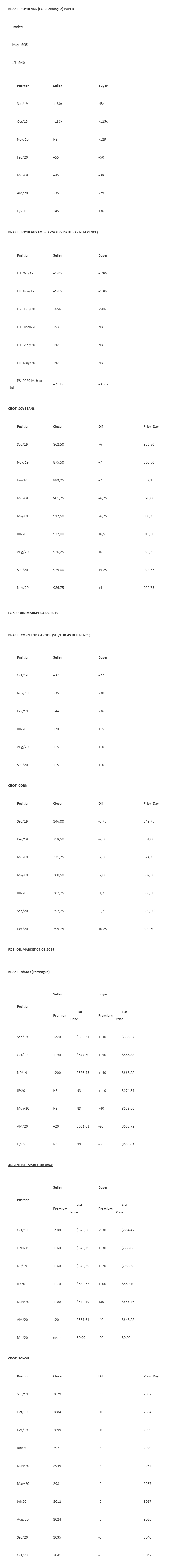Click the "Trades:" label near the top

coord(18,27)
